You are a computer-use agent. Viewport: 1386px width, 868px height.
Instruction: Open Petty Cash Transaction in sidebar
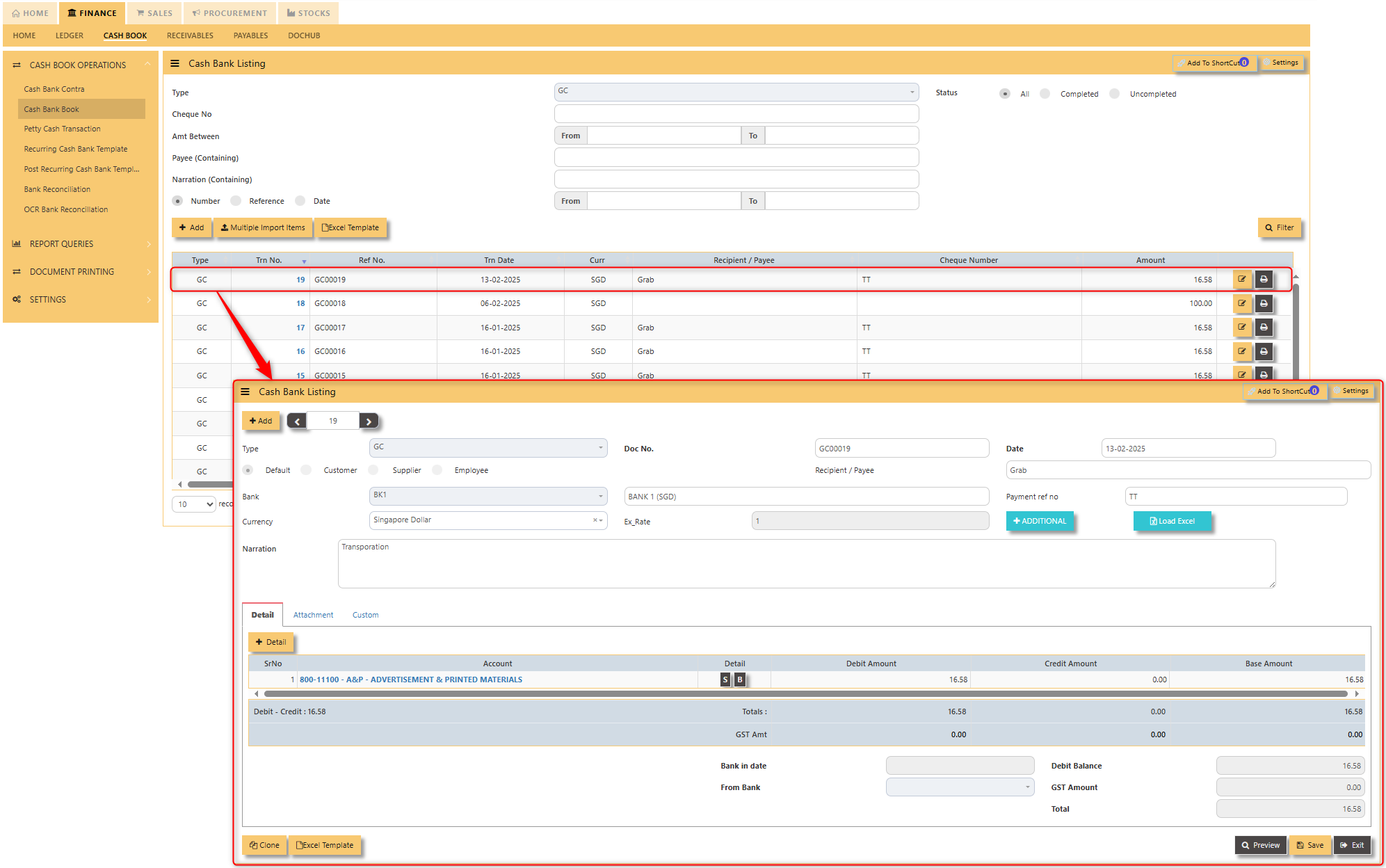coord(62,129)
